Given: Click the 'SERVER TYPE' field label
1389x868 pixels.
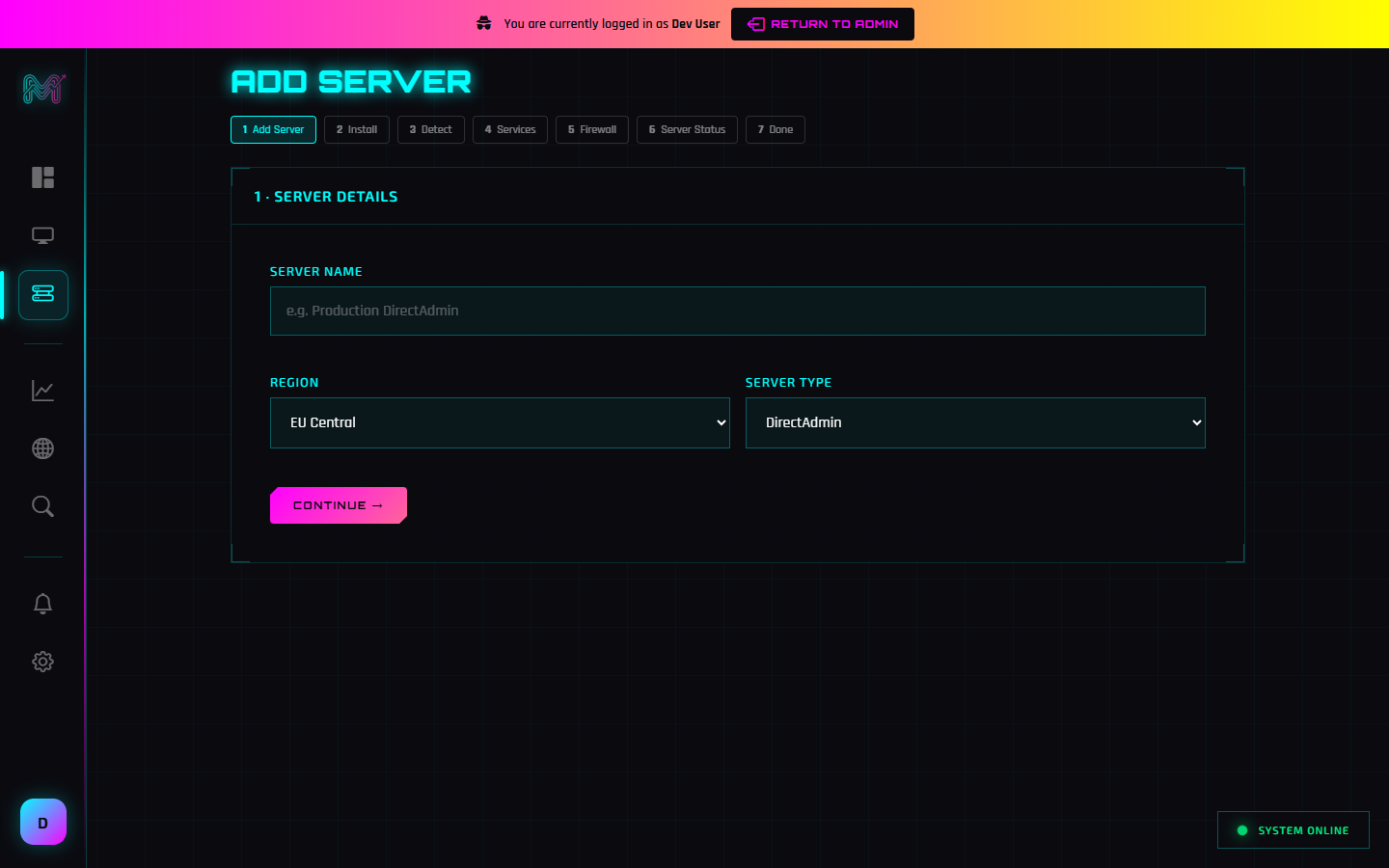Looking at the screenshot, I should (788, 383).
